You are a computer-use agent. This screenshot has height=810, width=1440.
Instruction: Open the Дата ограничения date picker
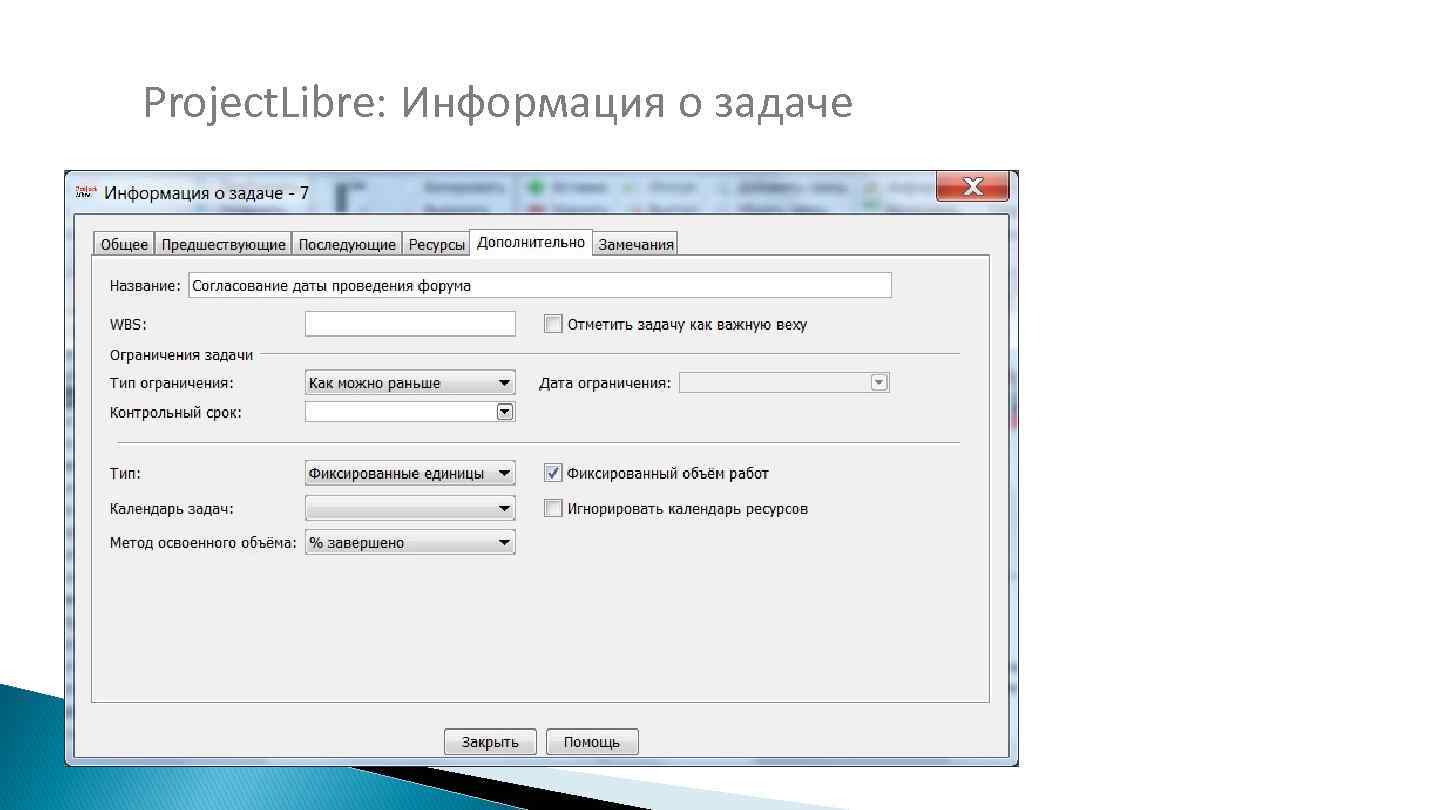tap(879, 382)
